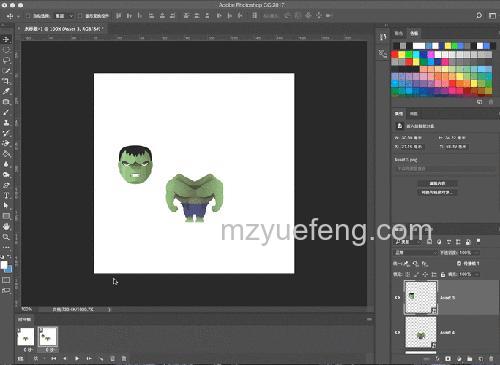Image resolution: width=500 pixels, height=365 pixels.
Task: Click the convert to linked button in Properties
Action: click(x=437, y=193)
